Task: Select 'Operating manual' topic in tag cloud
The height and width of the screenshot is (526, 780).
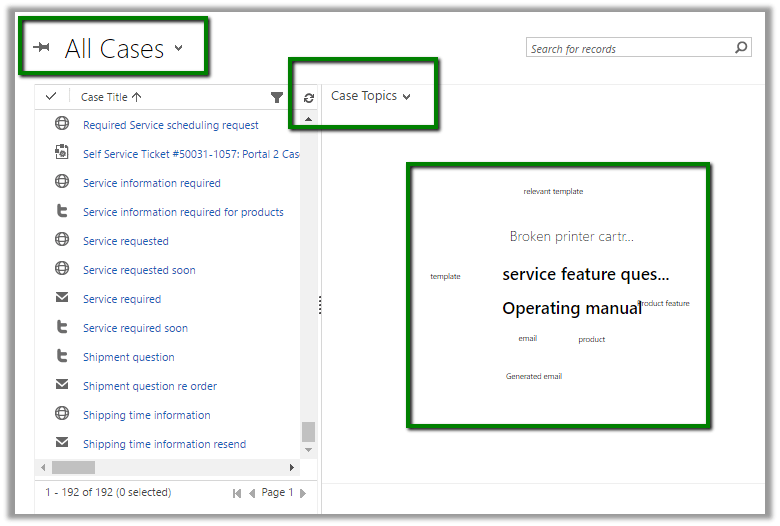Action: coord(571,308)
